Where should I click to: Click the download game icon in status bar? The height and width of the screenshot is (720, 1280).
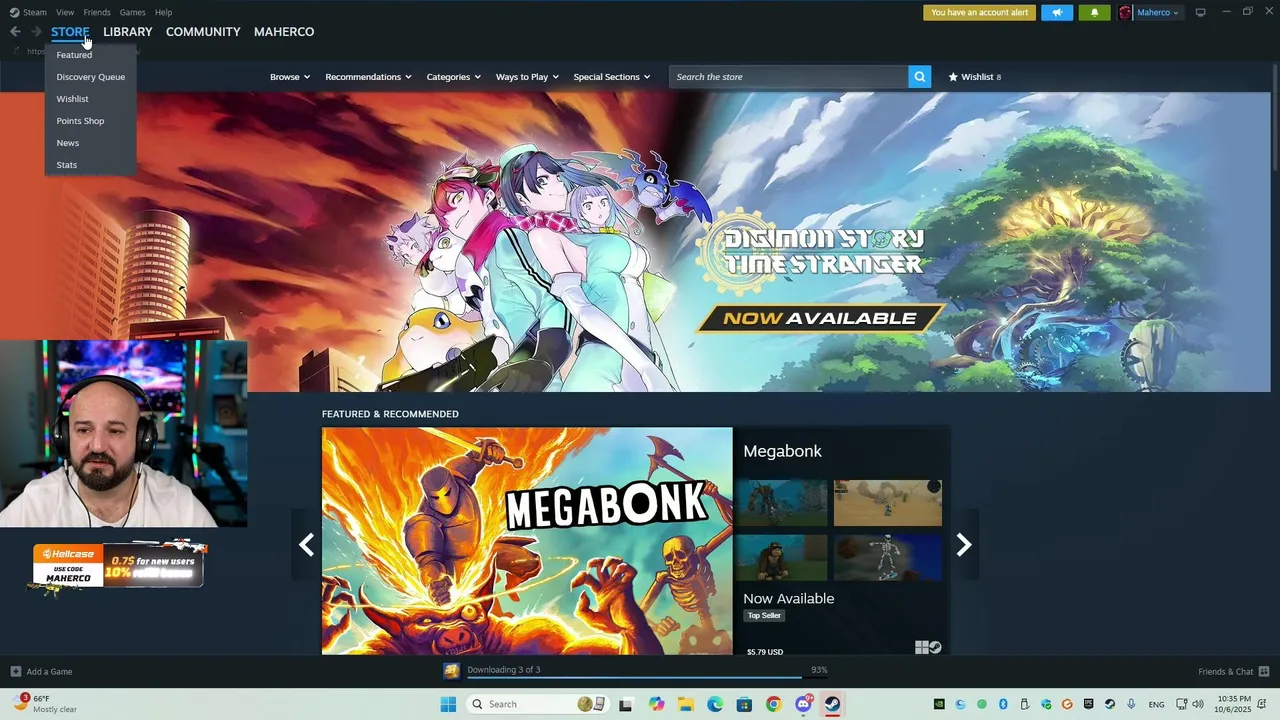(x=452, y=671)
